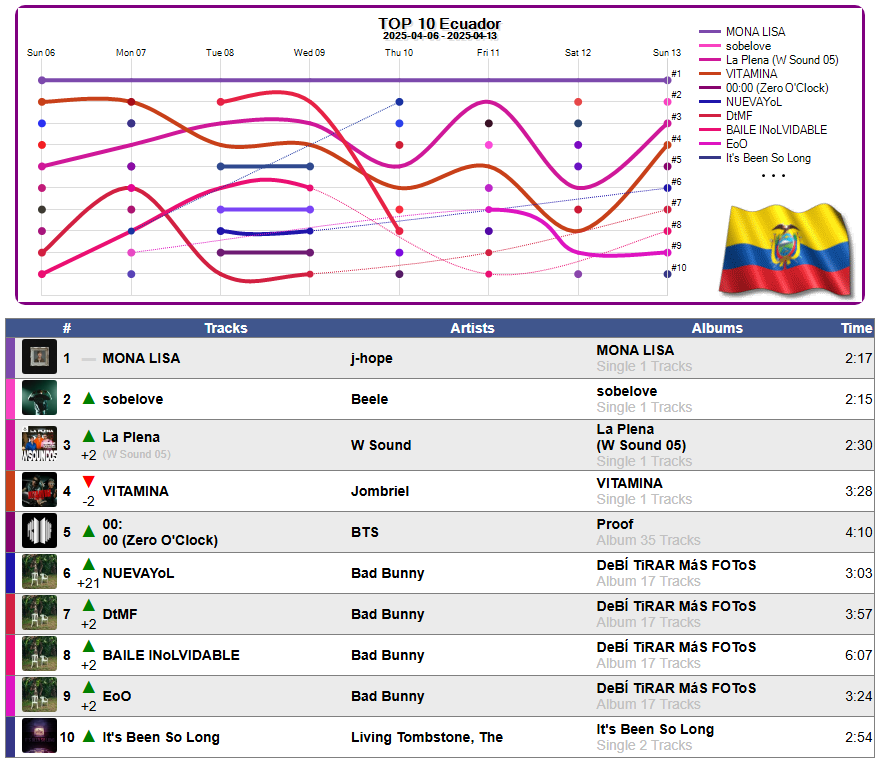Open the BAILE INoLVIDABLE row cover thumbnail
This screenshot has height=763, width=877.
point(39,653)
